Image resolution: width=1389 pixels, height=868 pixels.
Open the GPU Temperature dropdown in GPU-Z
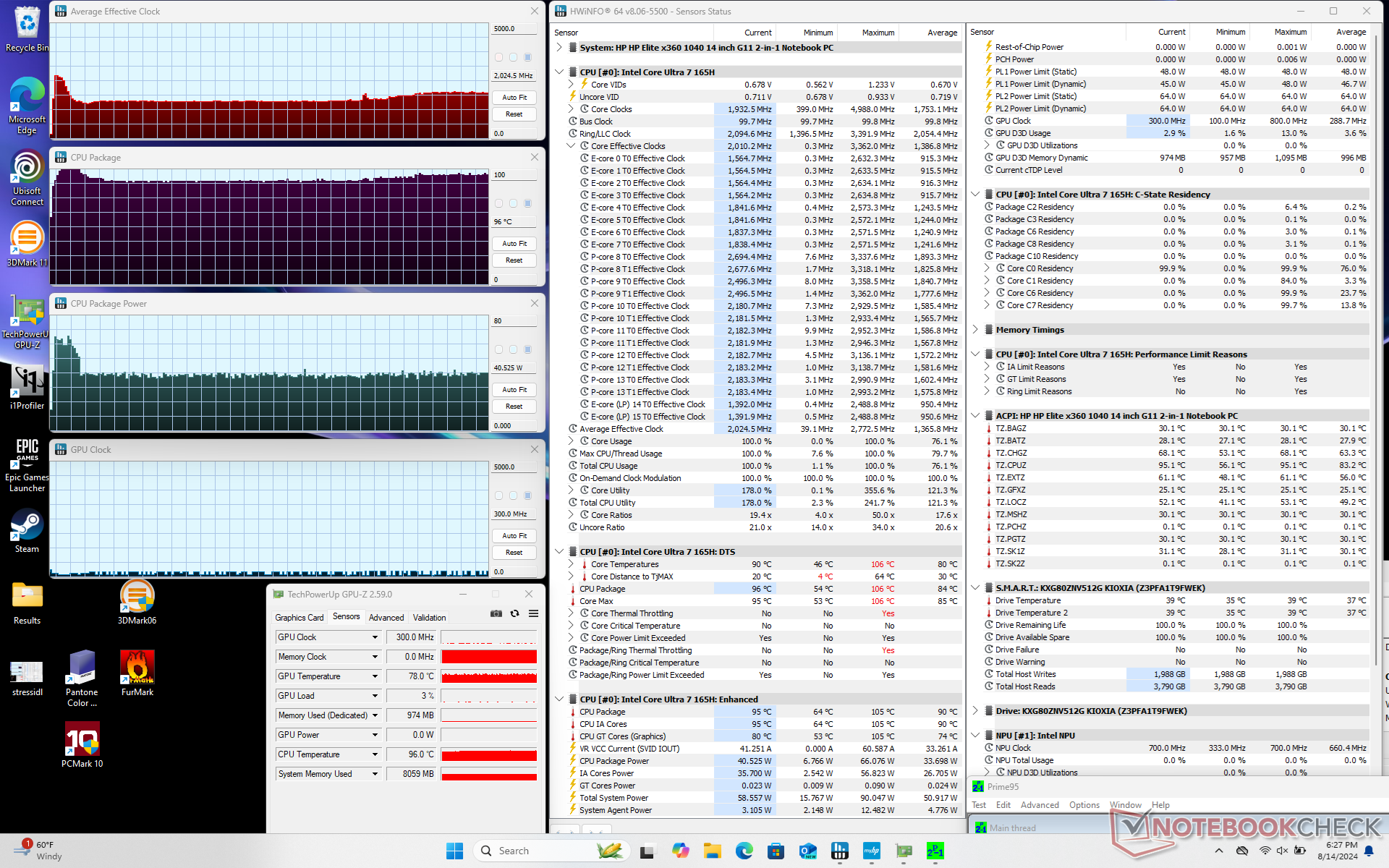[375, 676]
